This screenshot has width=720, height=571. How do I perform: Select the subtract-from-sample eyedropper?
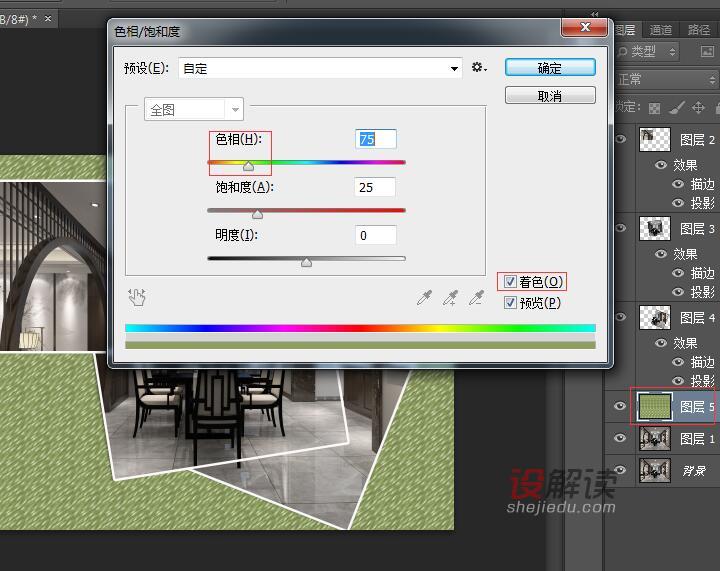pos(477,297)
